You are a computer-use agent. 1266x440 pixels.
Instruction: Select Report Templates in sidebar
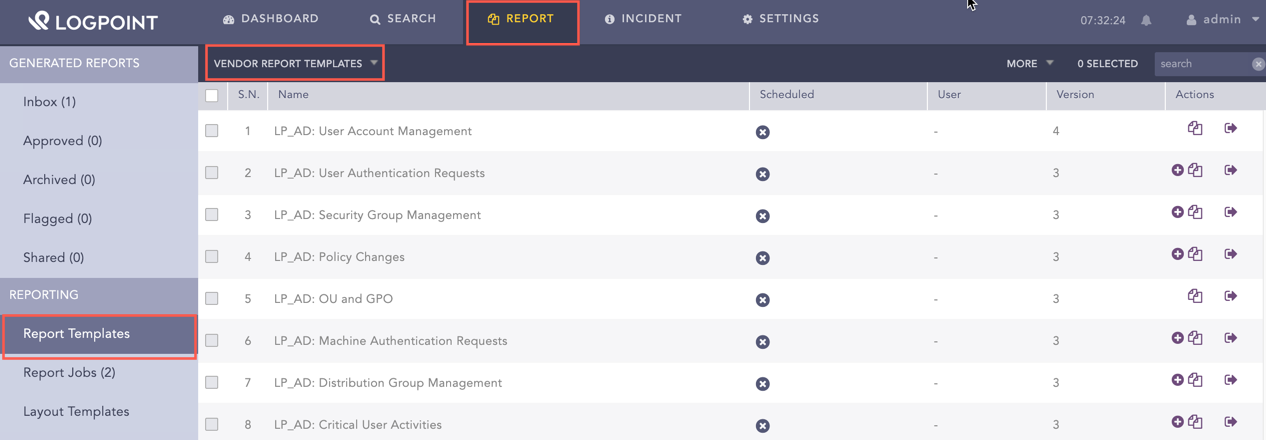point(99,335)
